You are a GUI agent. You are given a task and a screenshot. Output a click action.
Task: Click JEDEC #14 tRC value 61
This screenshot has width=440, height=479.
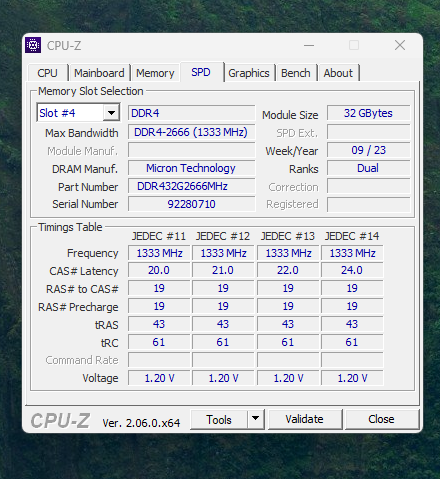(352, 342)
